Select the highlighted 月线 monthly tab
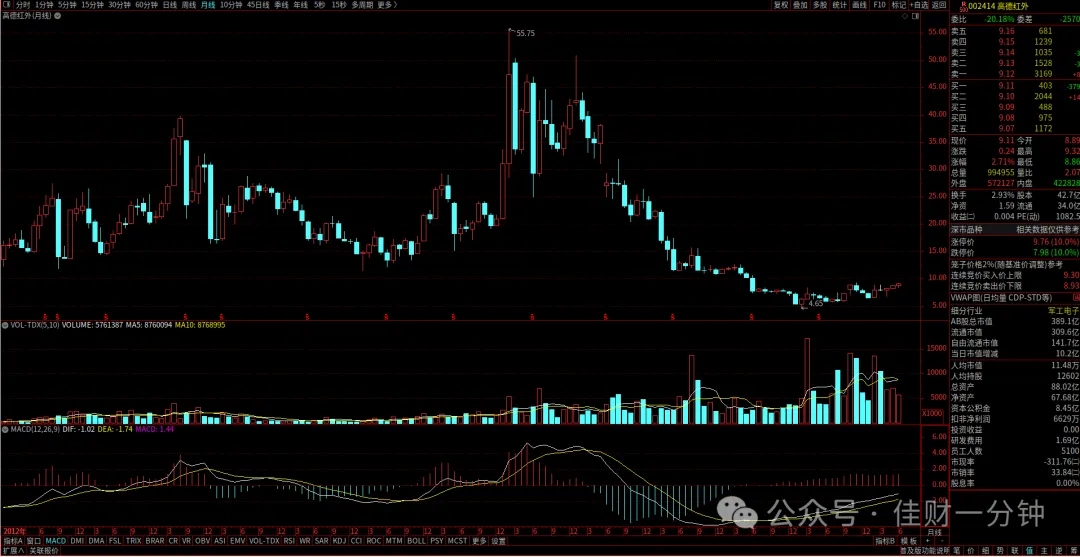Viewport: 1080px width, 557px height. (x=207, y=4)
